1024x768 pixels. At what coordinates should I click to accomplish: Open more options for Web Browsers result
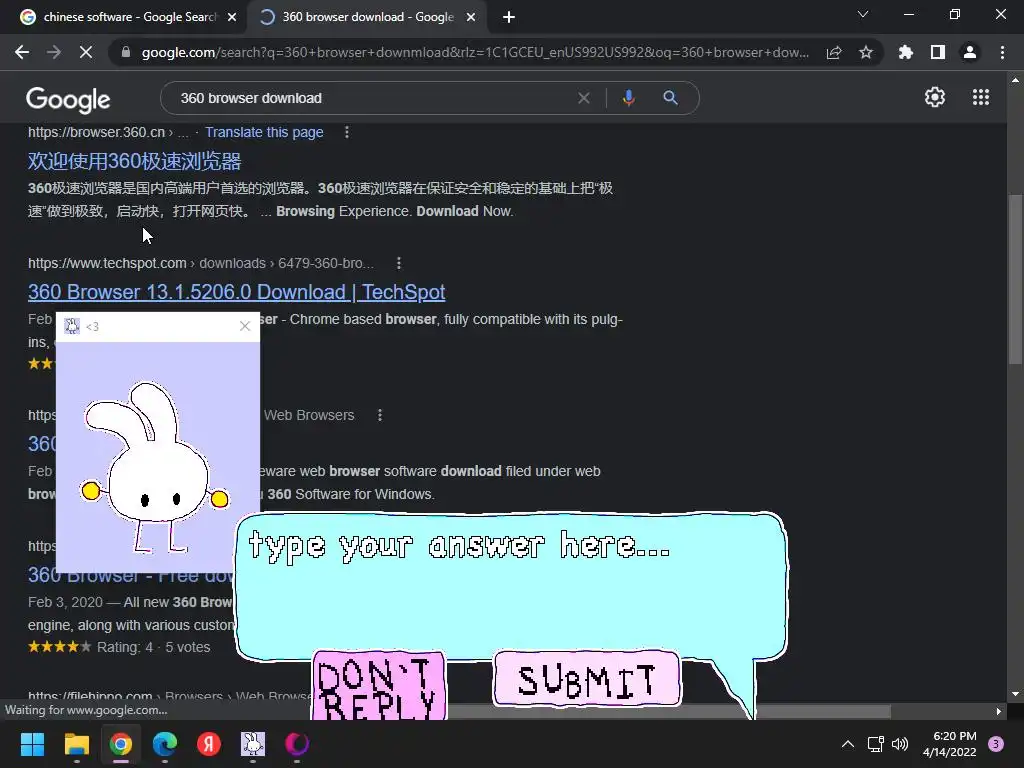(x=380, y=415)
